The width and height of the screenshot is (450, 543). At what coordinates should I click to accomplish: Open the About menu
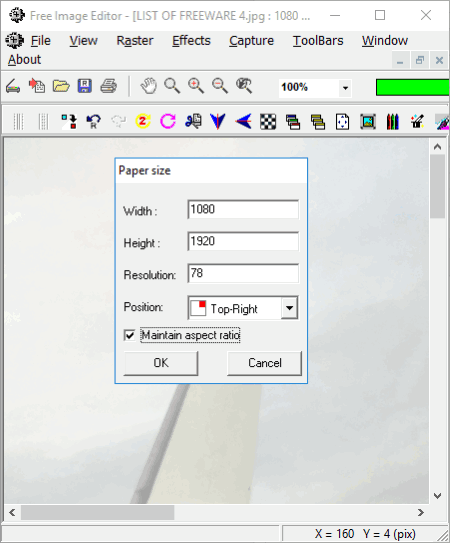24,60
